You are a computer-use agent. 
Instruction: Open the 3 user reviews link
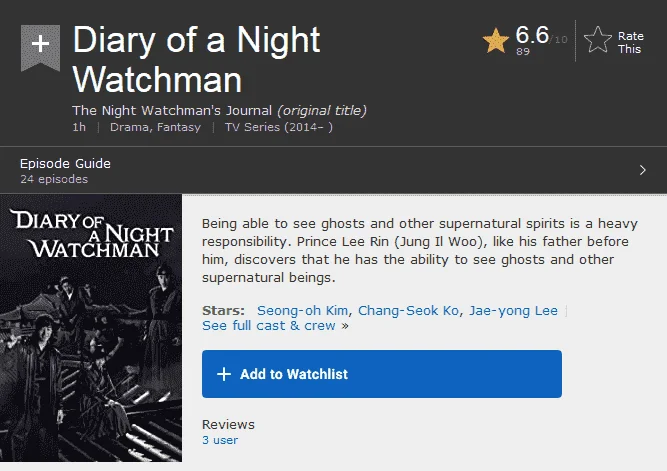pyautogui.click(x=220, y=440)
